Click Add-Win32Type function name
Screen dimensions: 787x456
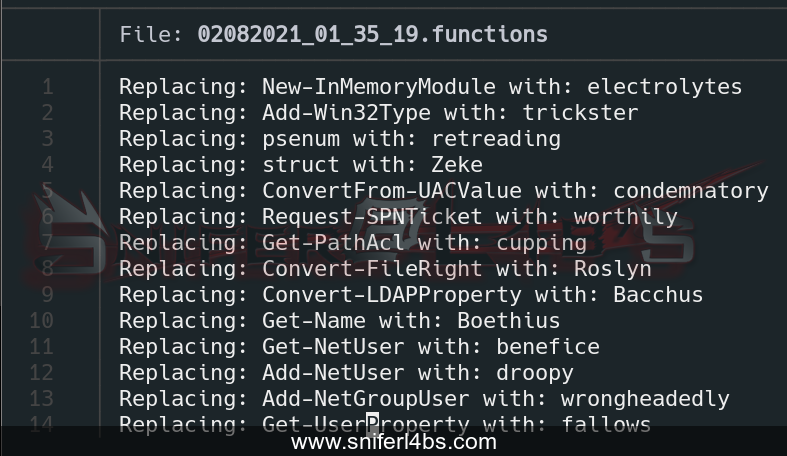click(x=346, y=112)
